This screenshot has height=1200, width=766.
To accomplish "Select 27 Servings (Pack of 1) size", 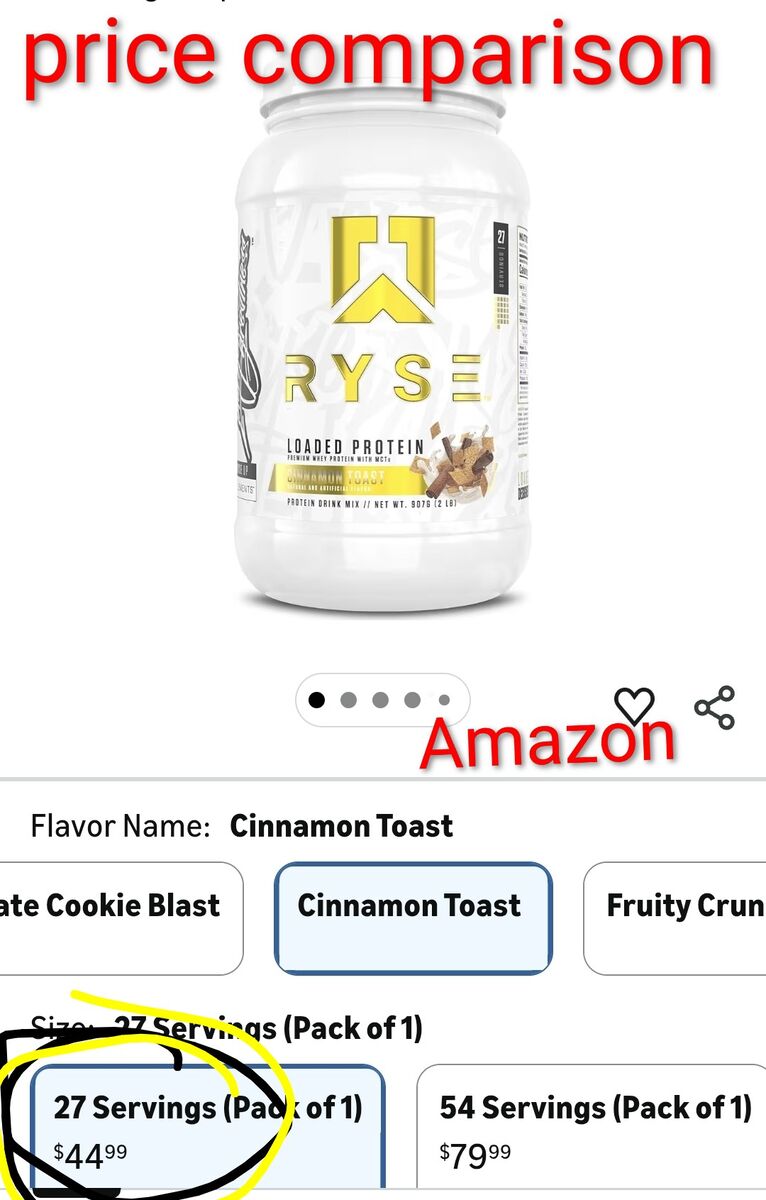I will [x=207, y=1130].
